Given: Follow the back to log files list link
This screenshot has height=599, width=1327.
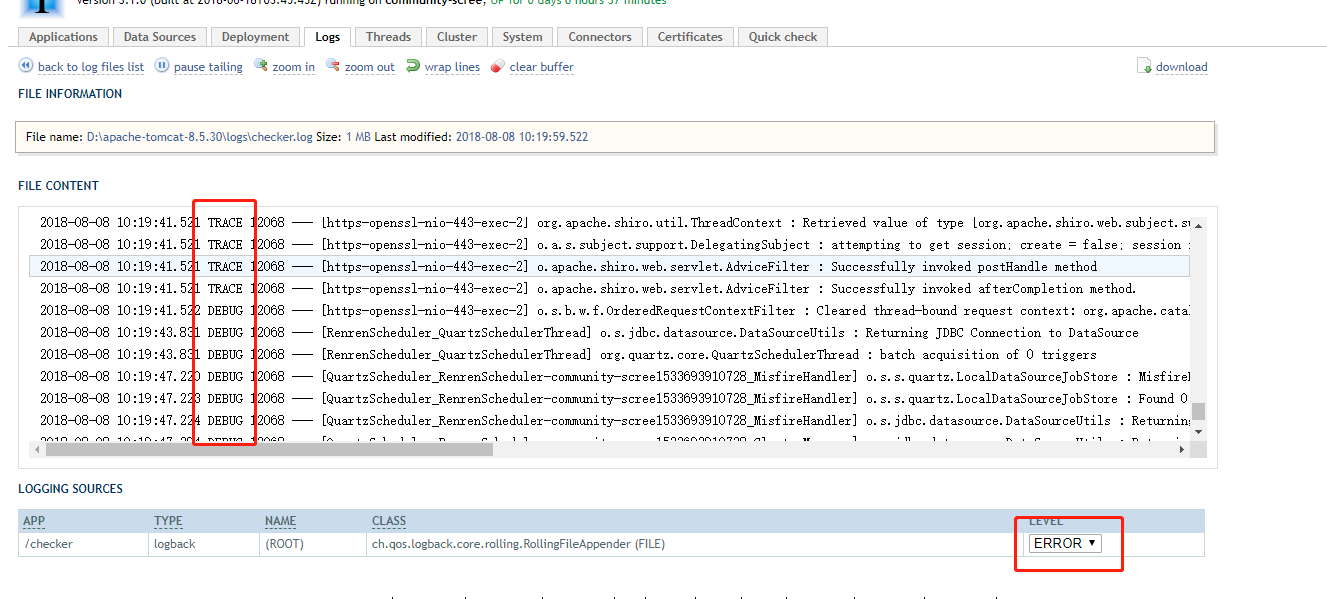Looking at the screenshot, I should pyautogui.click(x=91, y=67).
